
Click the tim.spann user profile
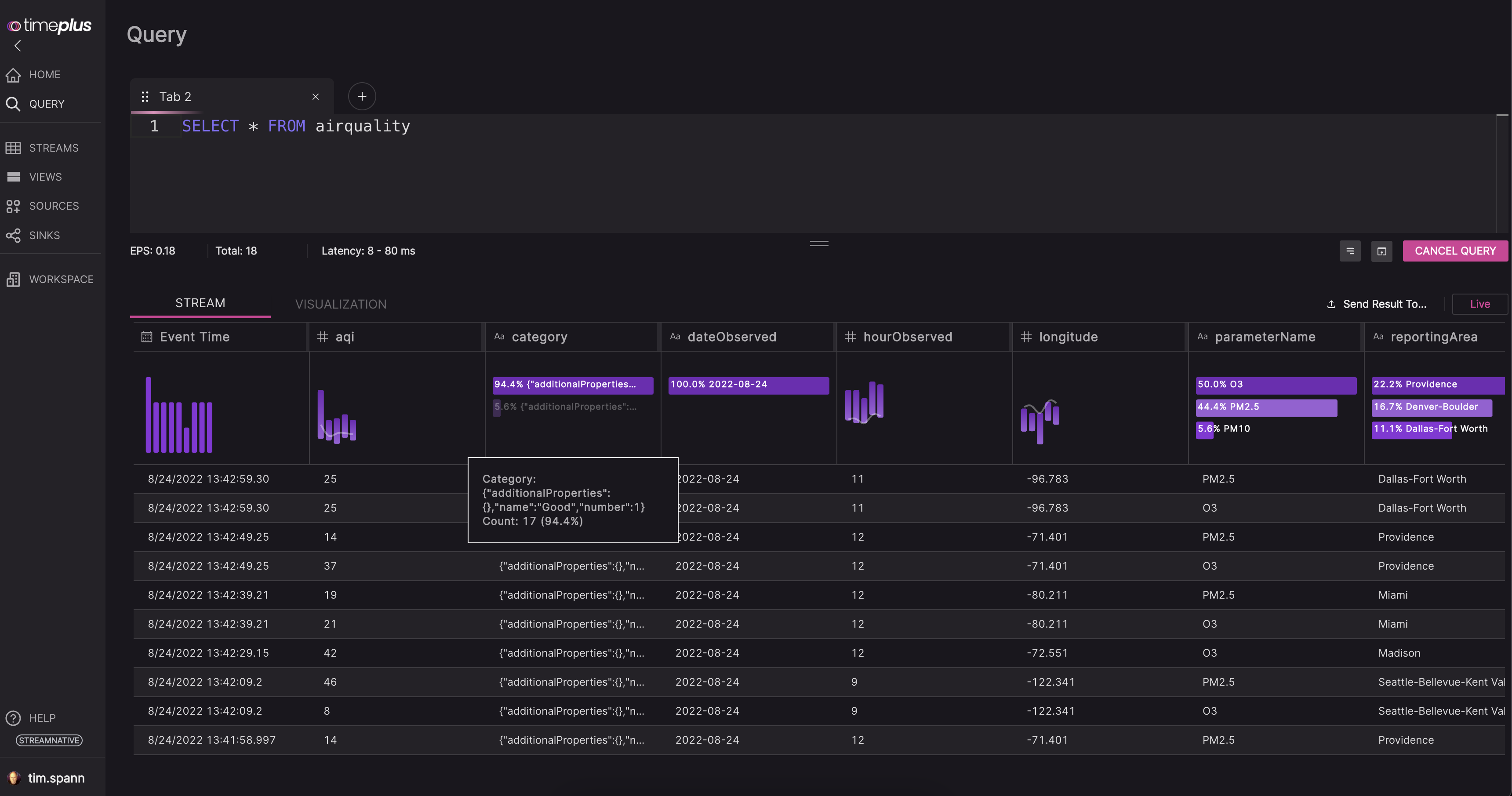pos(56,778)
